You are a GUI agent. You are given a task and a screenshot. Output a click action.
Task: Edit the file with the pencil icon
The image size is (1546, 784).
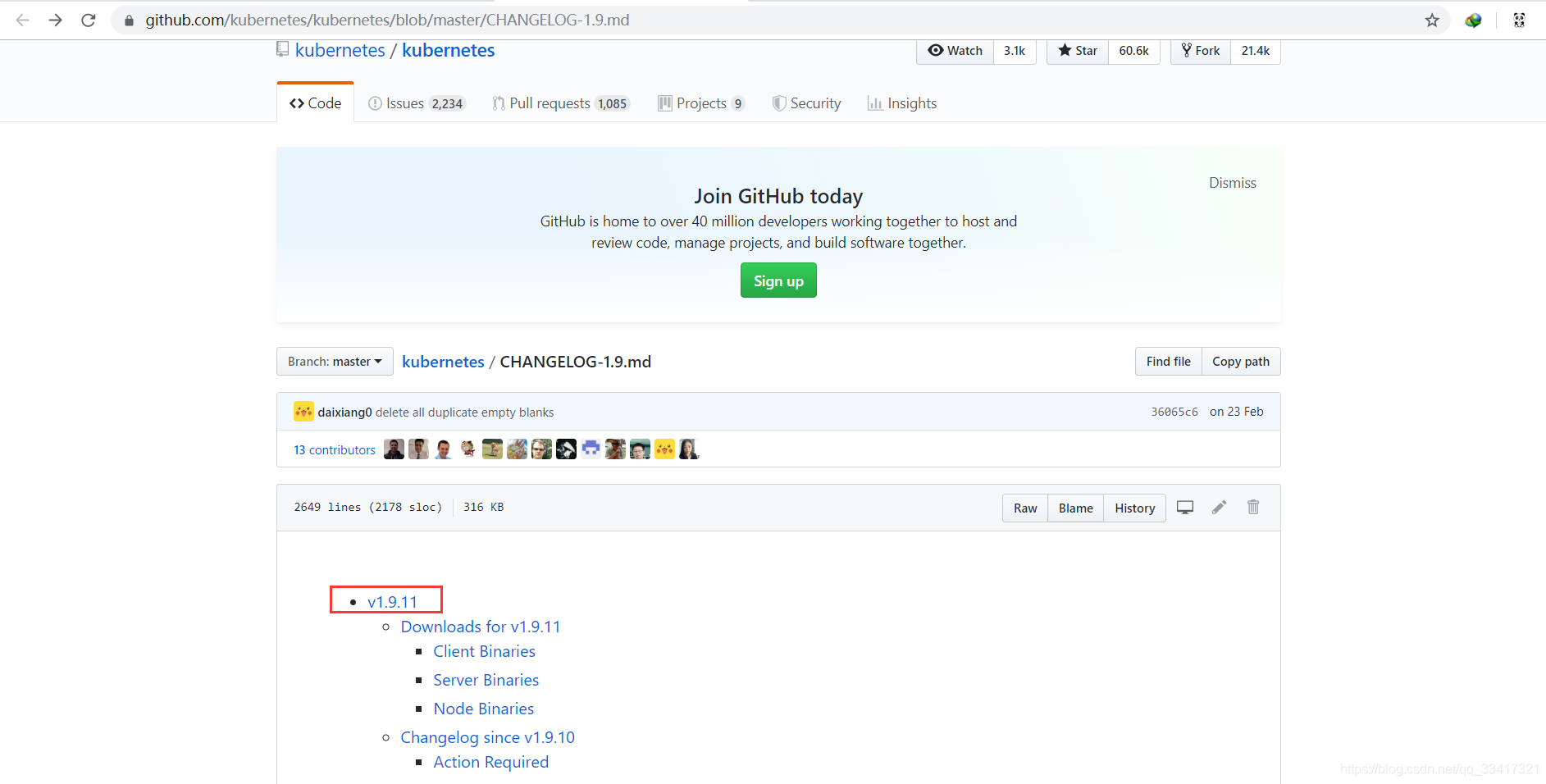1220,508
